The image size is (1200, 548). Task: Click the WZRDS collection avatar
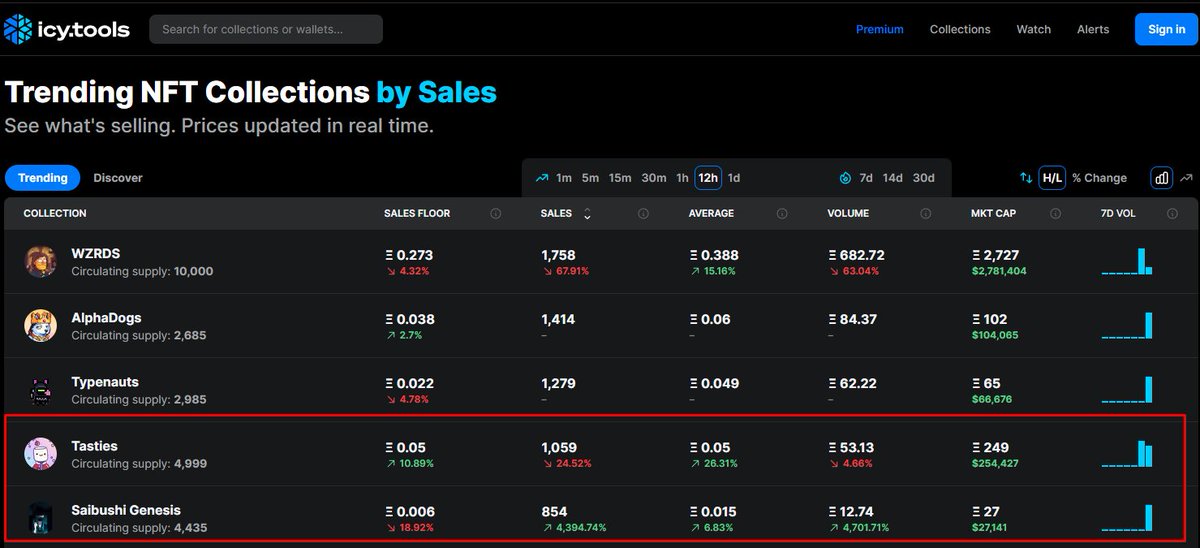(x=41, y=261)
